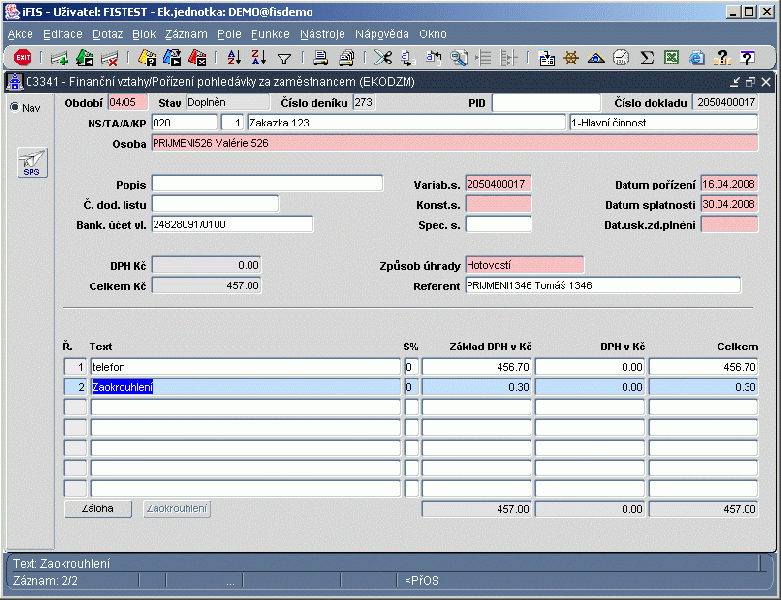Open the Blok menu
The height and width of the screenshot is (600, 781).
[144, 34]
